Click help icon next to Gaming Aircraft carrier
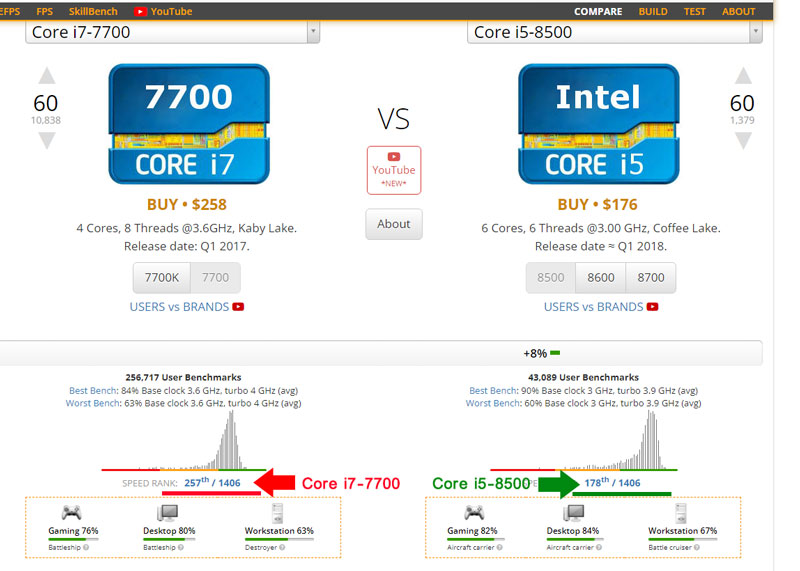Image resolution: width=800 pixels, height=571 pixels. tap(499, 547)
